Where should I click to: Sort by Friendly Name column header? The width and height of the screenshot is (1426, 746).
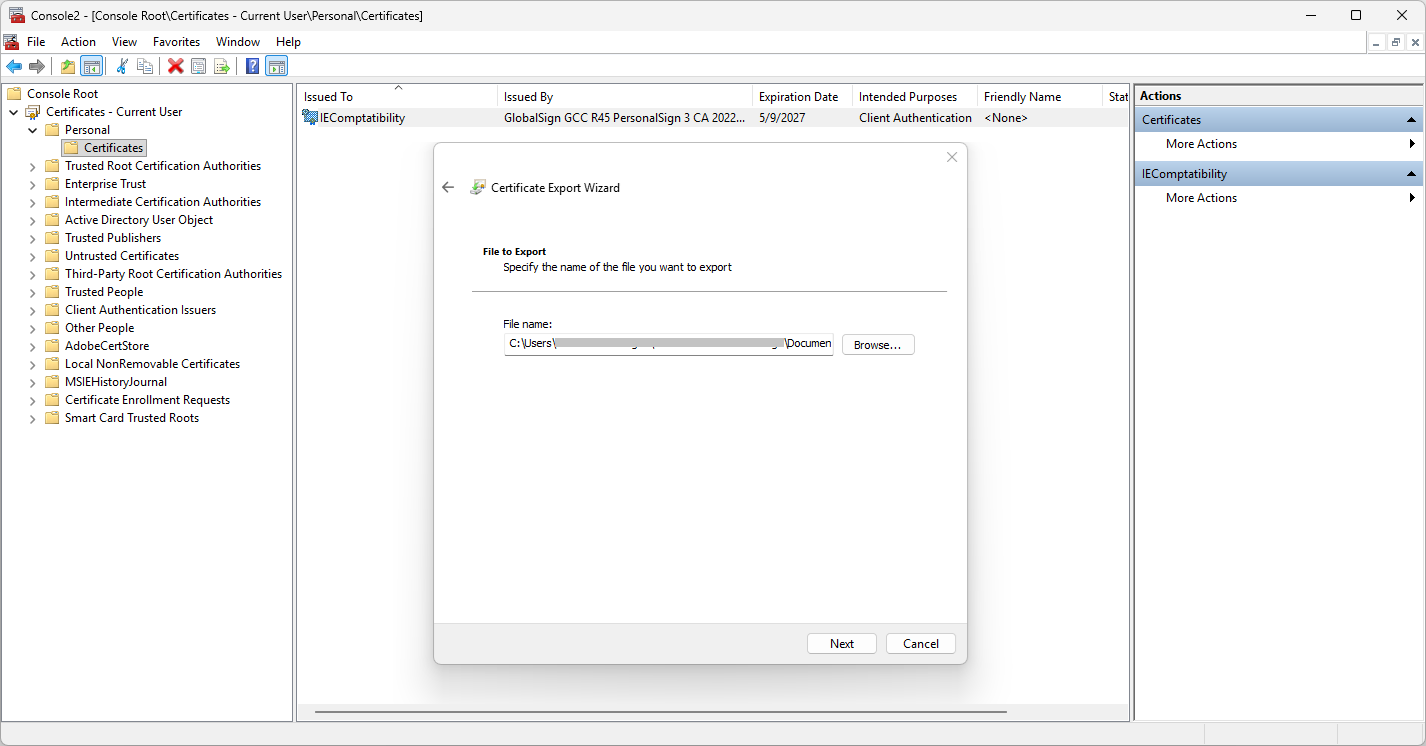1040,97
